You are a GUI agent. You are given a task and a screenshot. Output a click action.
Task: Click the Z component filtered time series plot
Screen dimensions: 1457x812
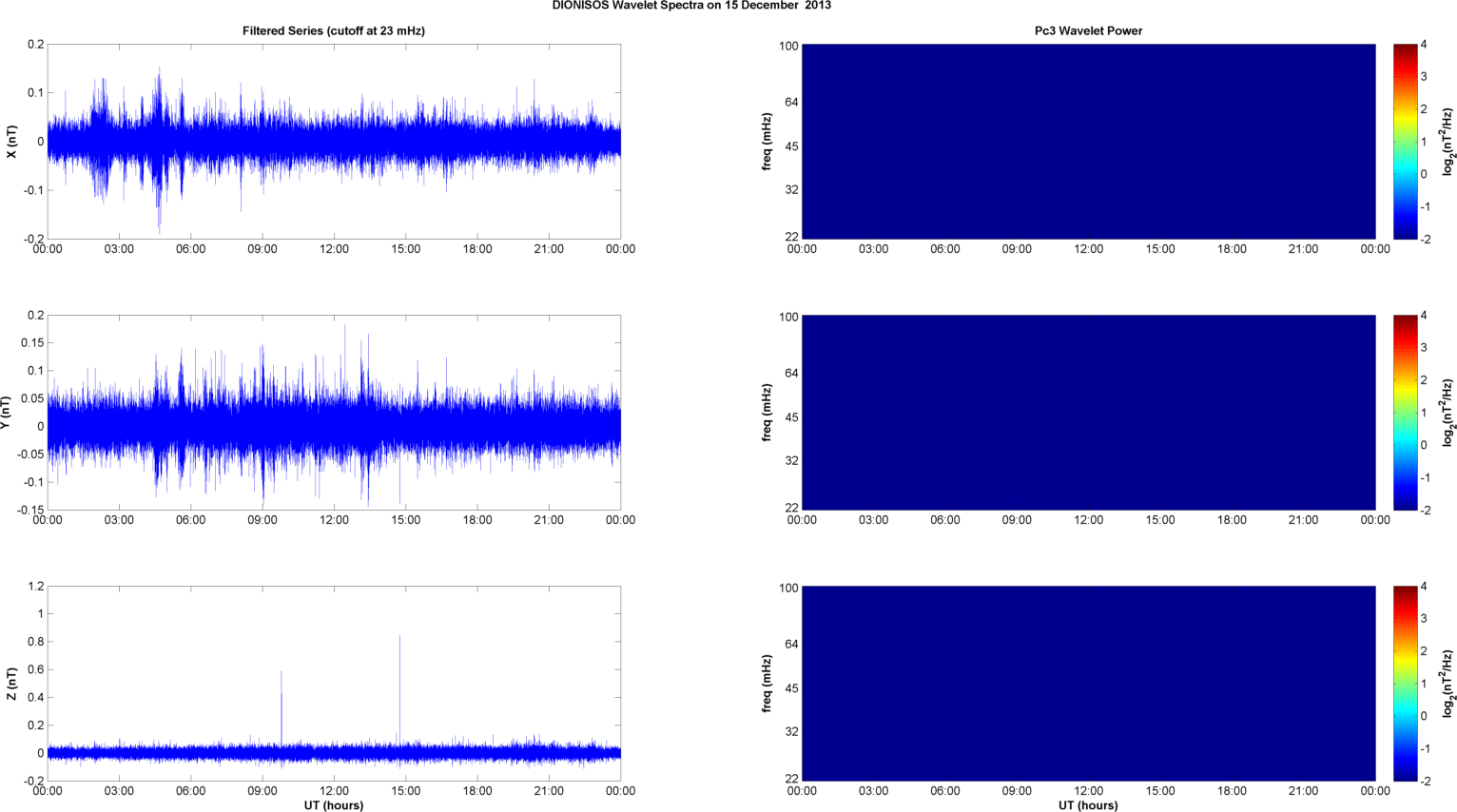[334, 684]
